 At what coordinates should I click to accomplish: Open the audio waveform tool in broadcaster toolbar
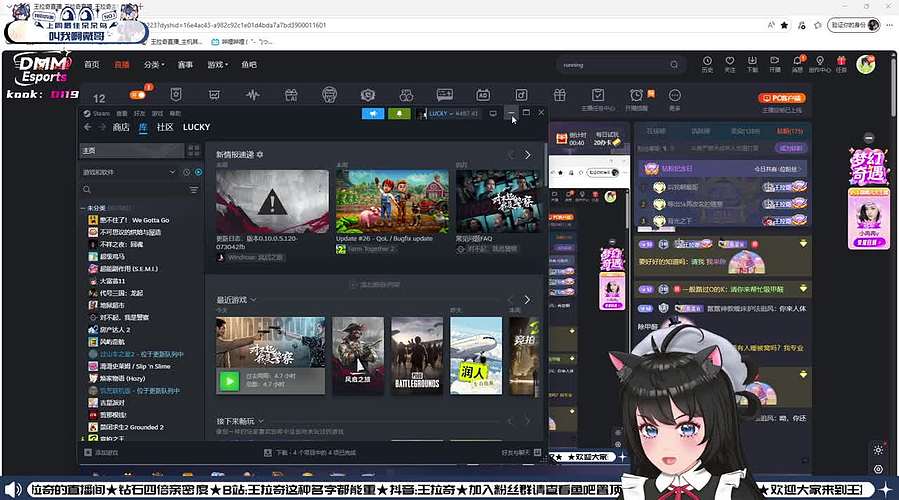pos(253,95)
